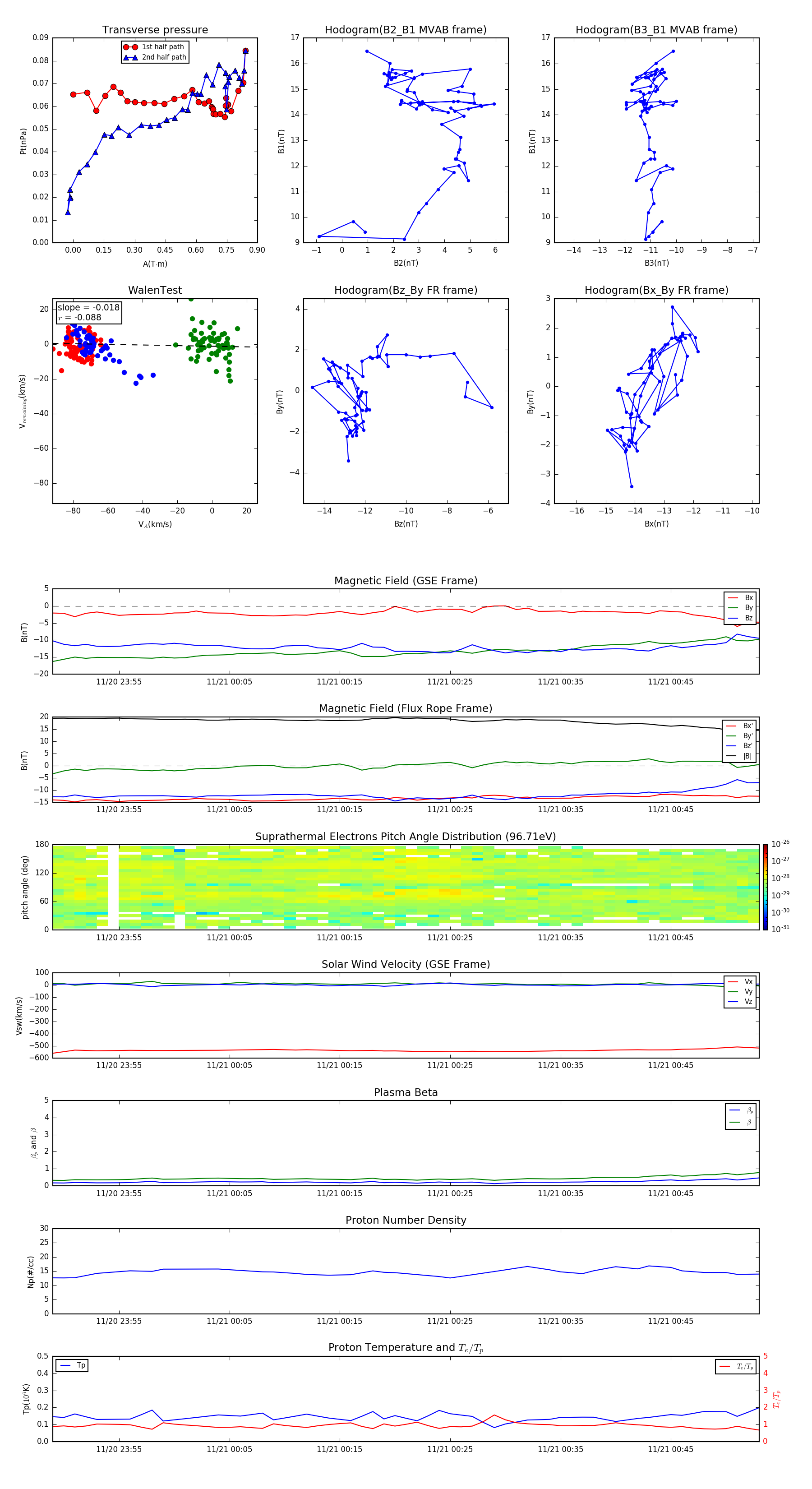Click the Transverse pressure plot title
812x1489 pixels.
click(x=155, y=30)
